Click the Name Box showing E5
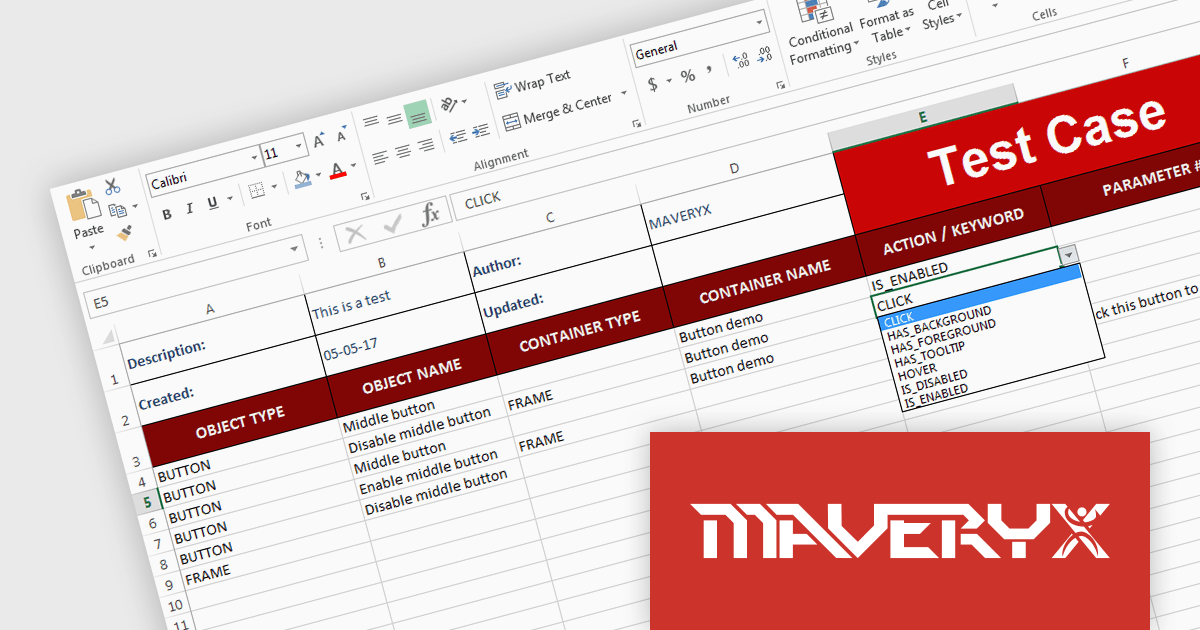This screenshot has height=630, width=1200. (197, 278)
